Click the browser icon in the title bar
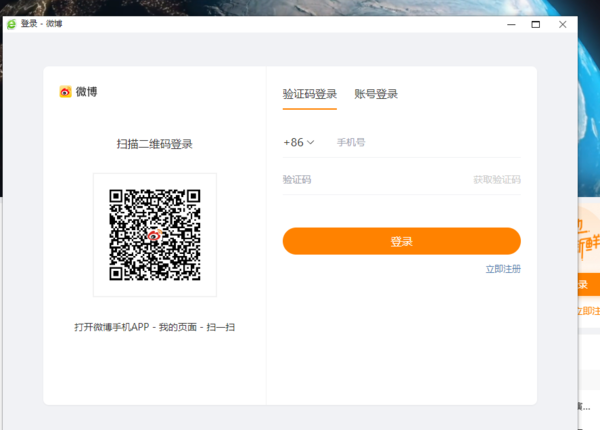Image resolution: width=600 pixels, height=430 pixels. 11,24
